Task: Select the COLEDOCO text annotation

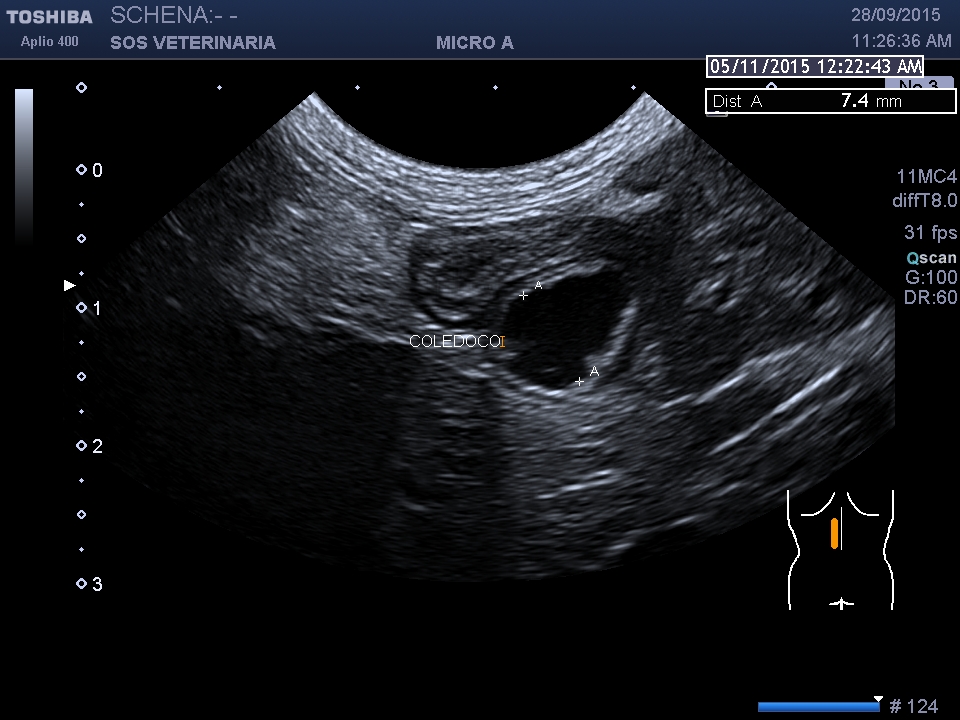Action: [457, 341]
